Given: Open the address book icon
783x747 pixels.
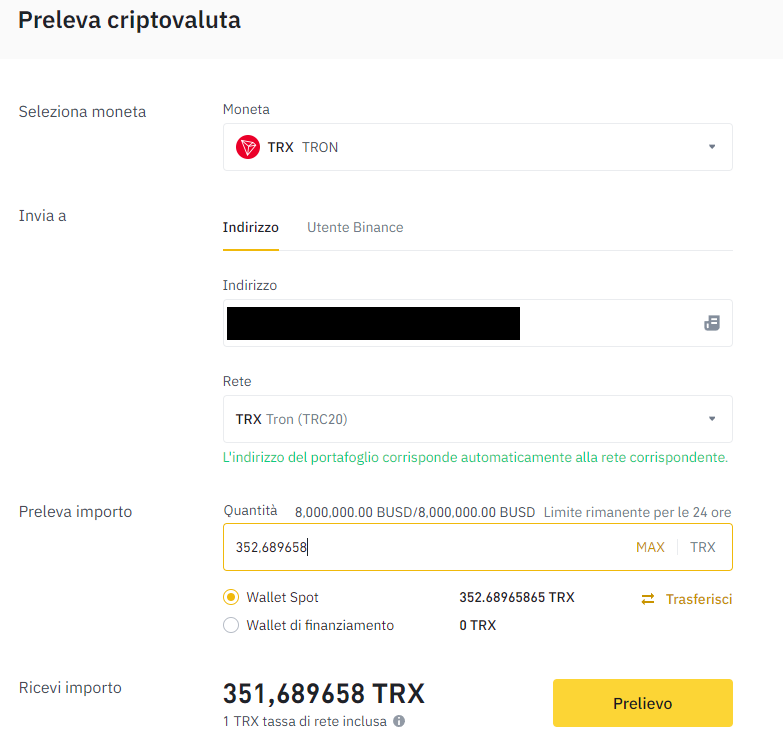Looking at the screenshot, I should (x=712, y=323).
